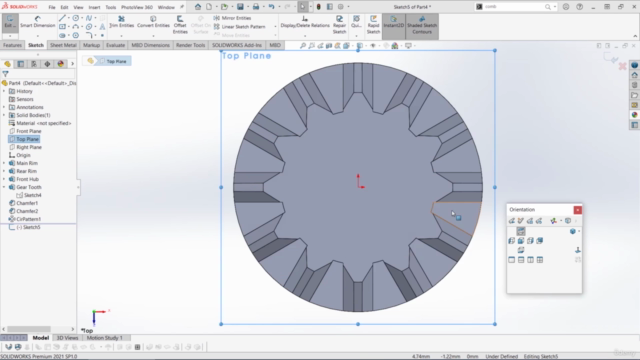The image size is (640, 360).
Task: Open the Help question mark icon
Action: [580, 7]
